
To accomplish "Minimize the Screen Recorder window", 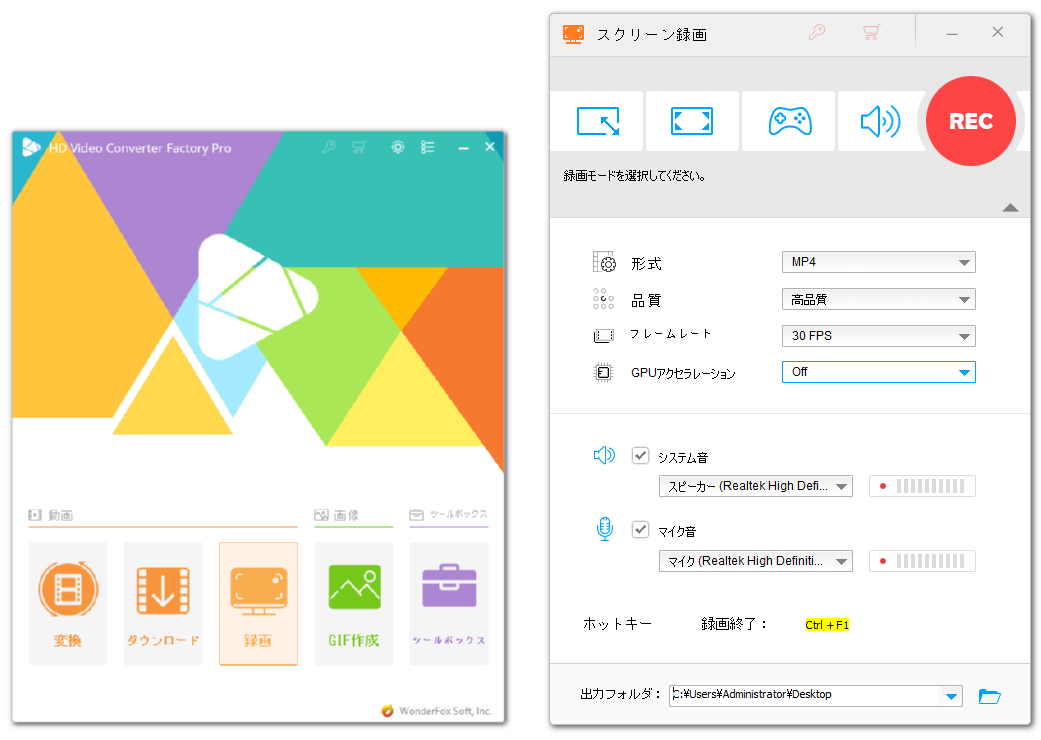I will (x=952, y=33).
